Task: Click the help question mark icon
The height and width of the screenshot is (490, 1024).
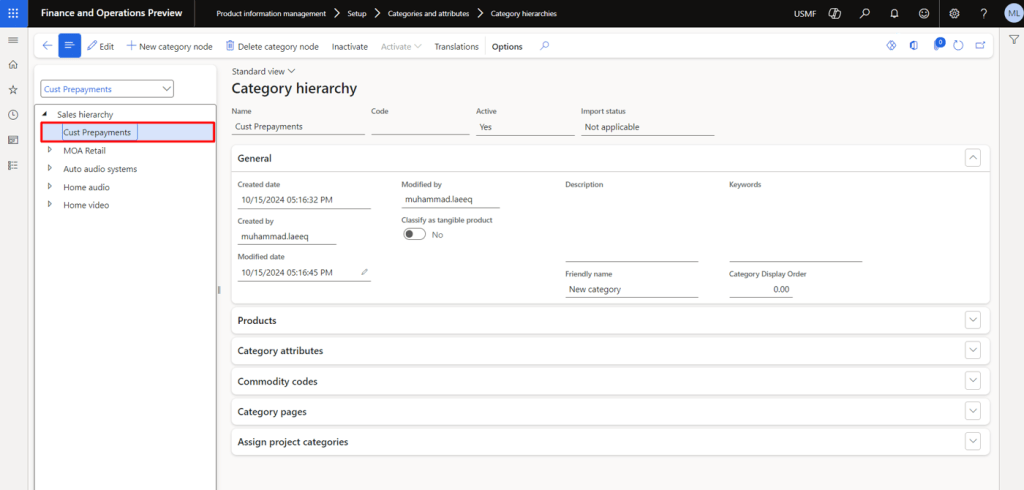Action: click(983, 13)
